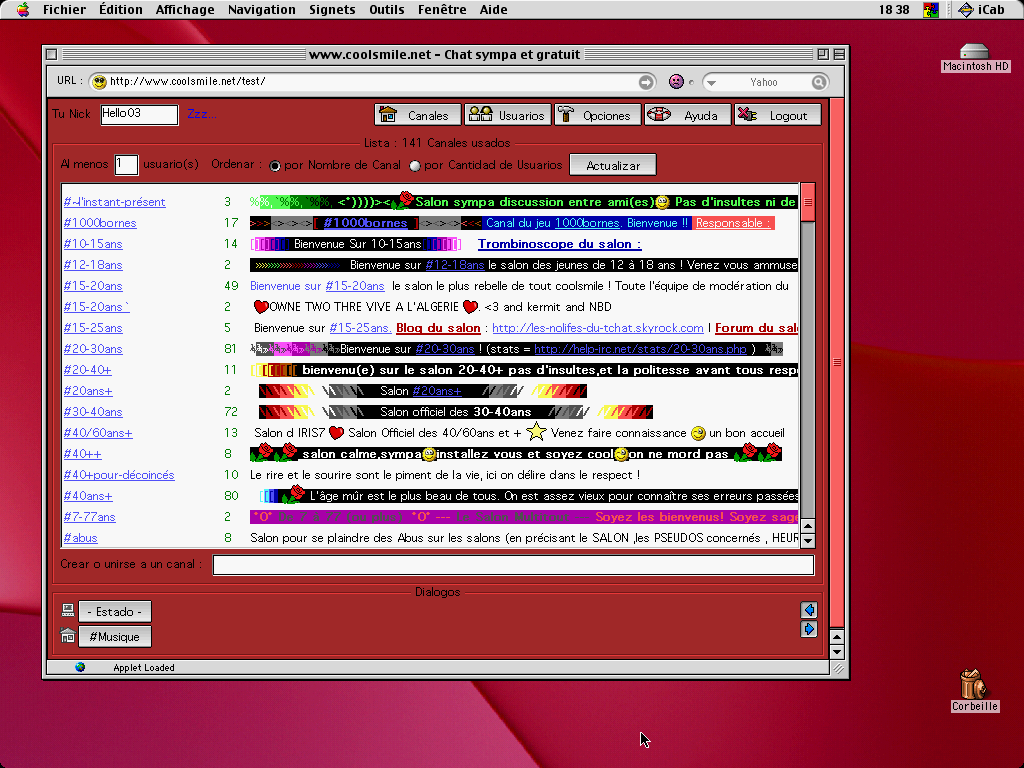Click the colored puzzle icon beside the clock
The image size is (1024, 768).
[x=931, y=10]
